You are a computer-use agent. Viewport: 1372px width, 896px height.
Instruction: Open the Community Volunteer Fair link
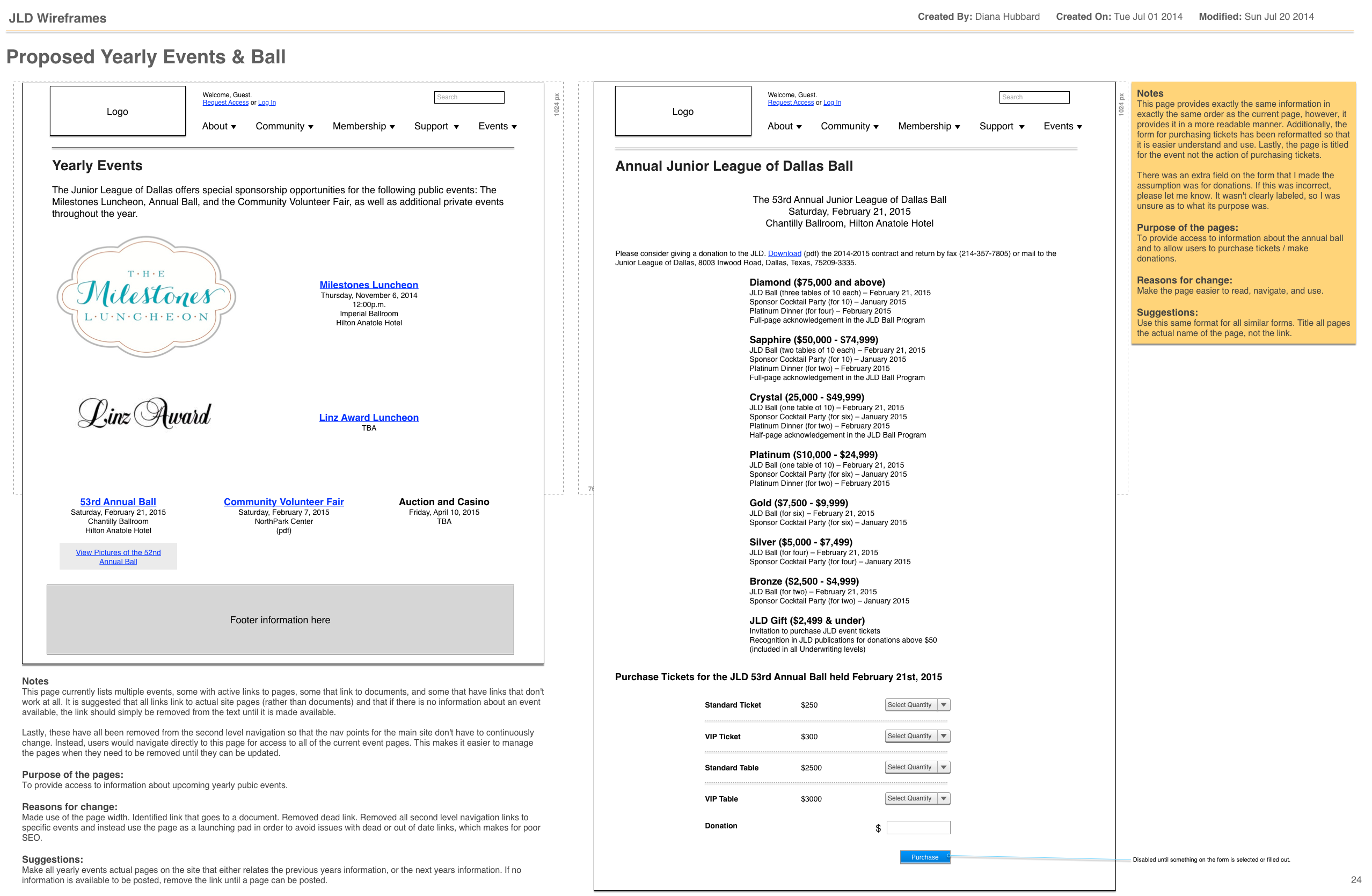click(284, 502)
